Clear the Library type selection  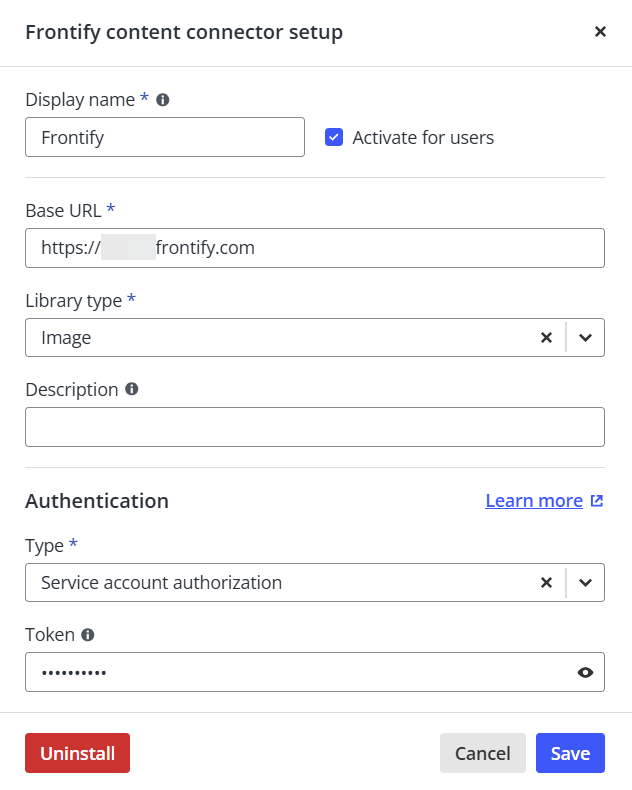(x=546, y=338)
